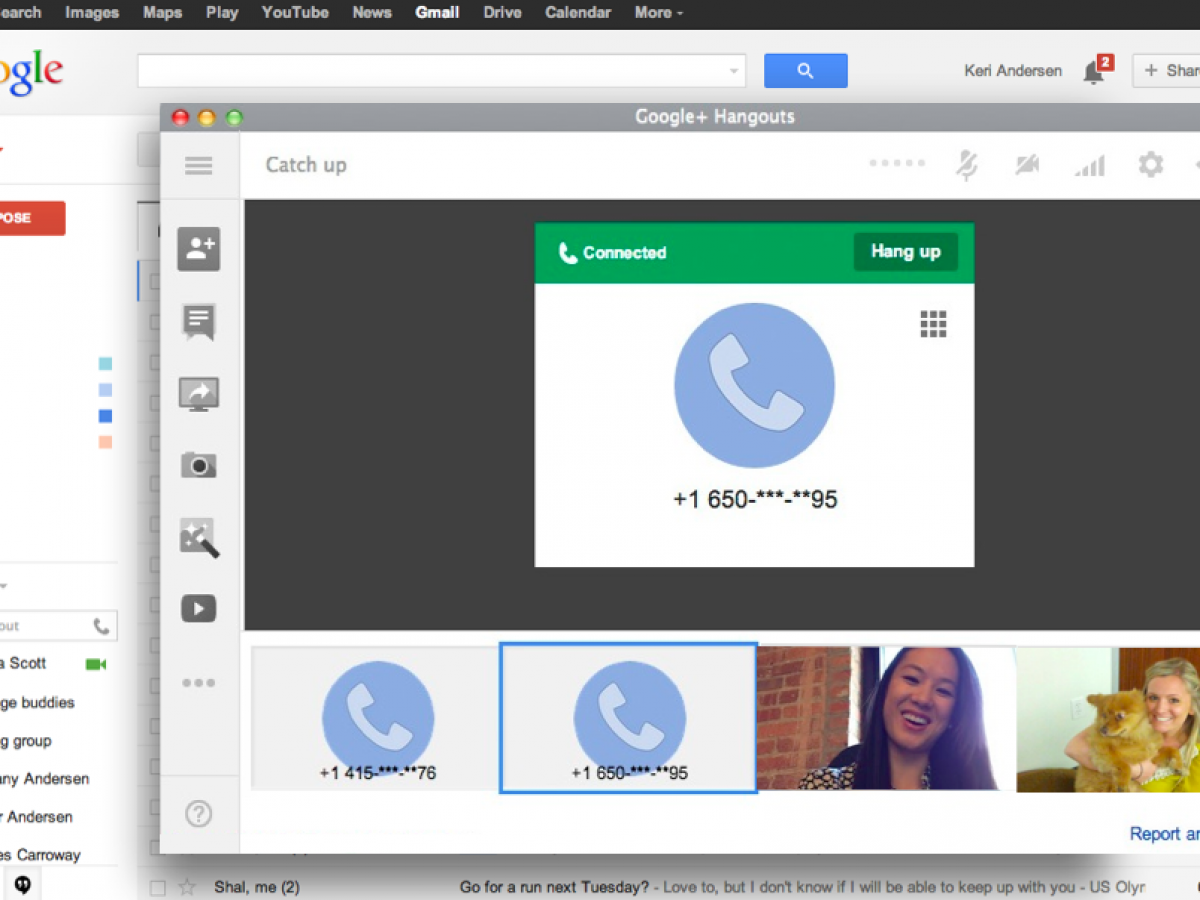Open Hangouts settings gear
Viewport: 1200px width, 900px height.
pyautogui.click(x=1151, y=165)
